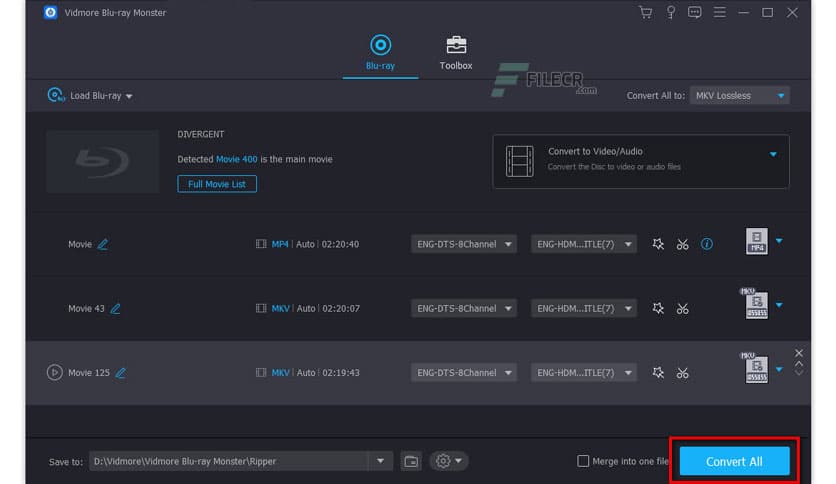Image resolution: width=836 pixels, height=484 pixels.
Task: Enable Merge into one file checkbox
Action: tap(583, 461)
